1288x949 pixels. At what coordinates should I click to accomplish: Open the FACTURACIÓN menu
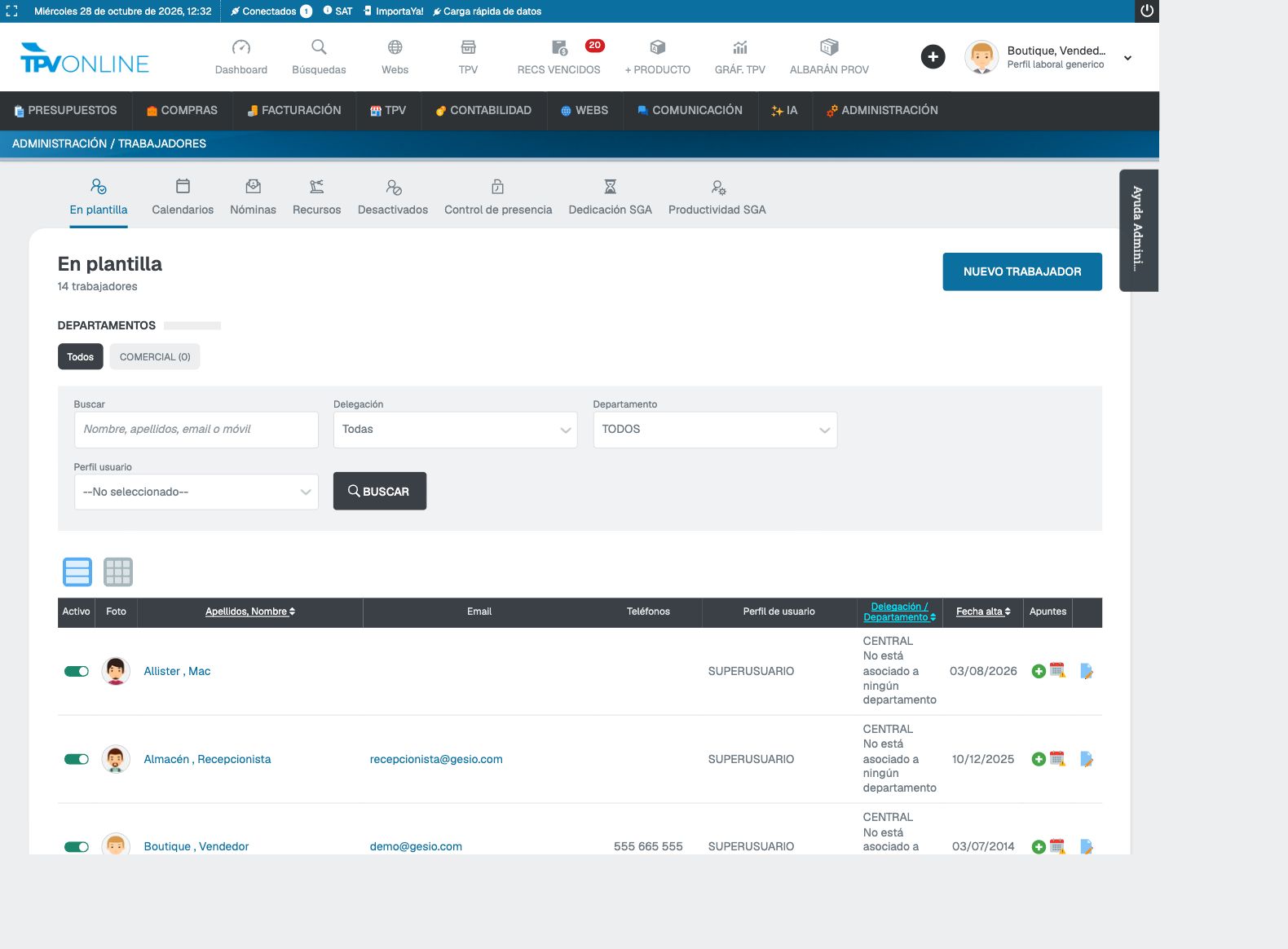294,111
